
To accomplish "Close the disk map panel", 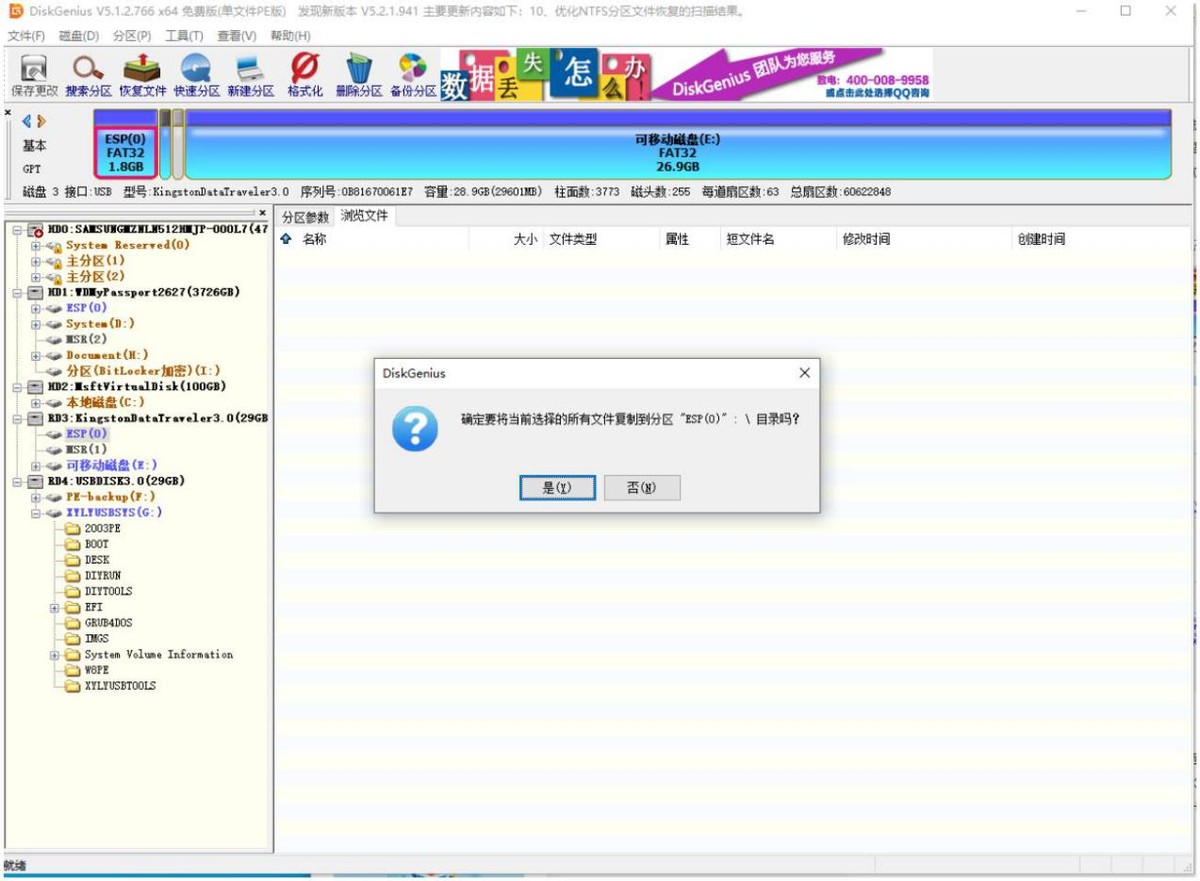I will pos(8,113).
